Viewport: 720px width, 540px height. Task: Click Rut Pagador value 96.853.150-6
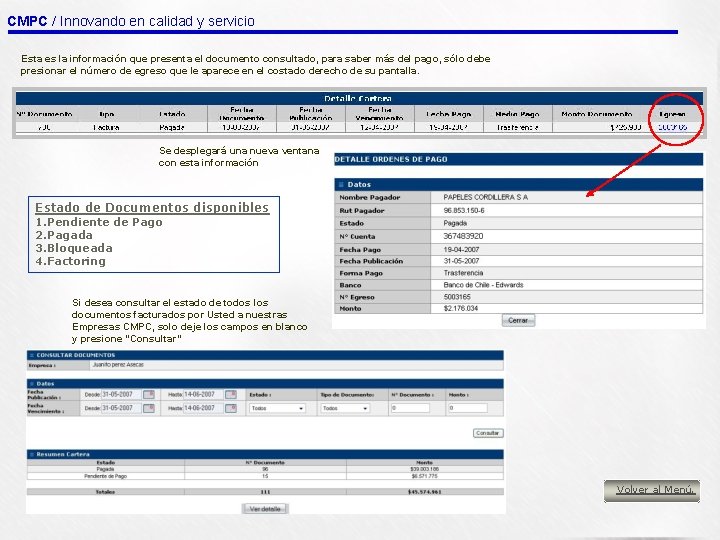(464, 211)
